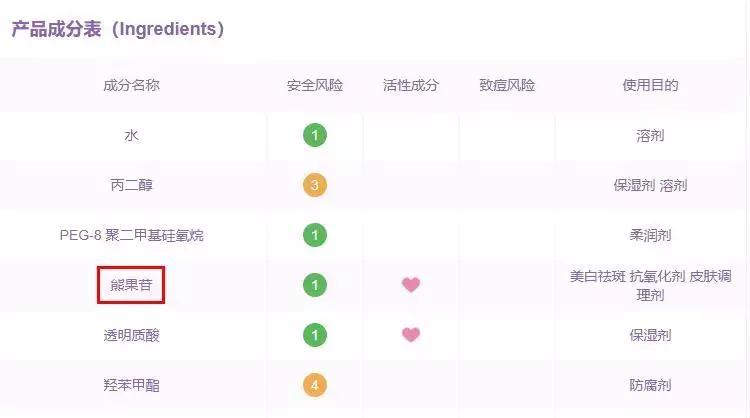The image size is (750, 418).
Task: Select the 致痘风险 column header
Action: pos(507,85)
